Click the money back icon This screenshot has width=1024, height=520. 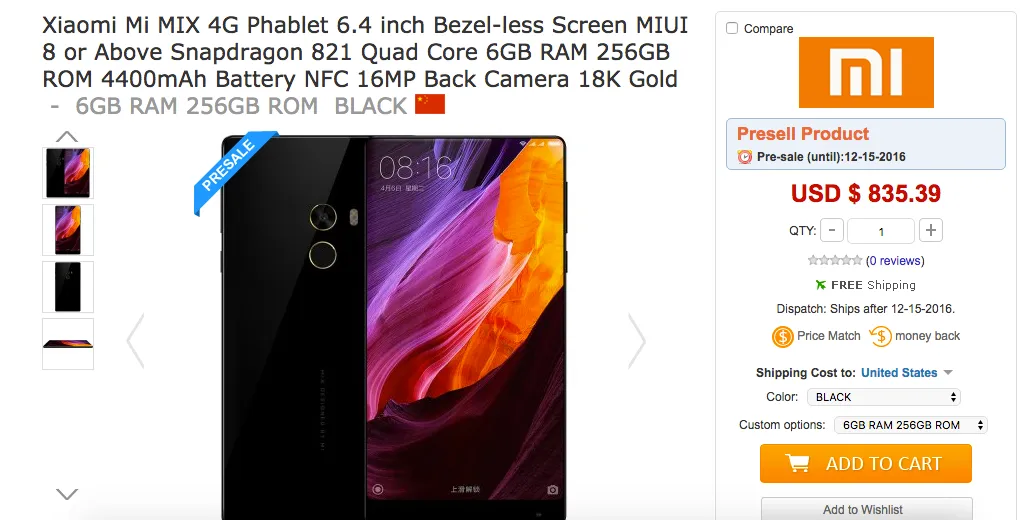click(880, 336)
